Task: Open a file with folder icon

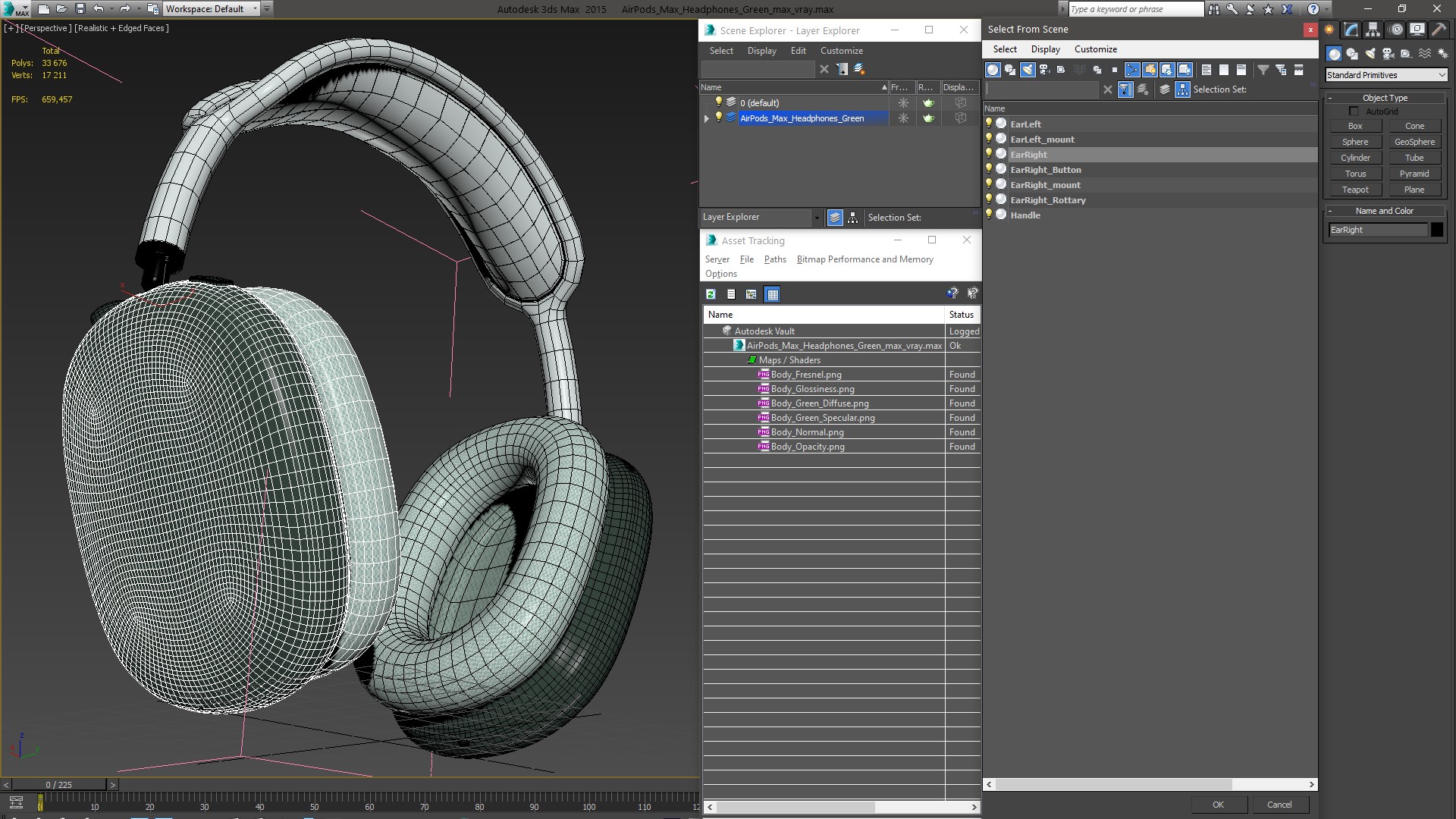Action: coord(62,9)
